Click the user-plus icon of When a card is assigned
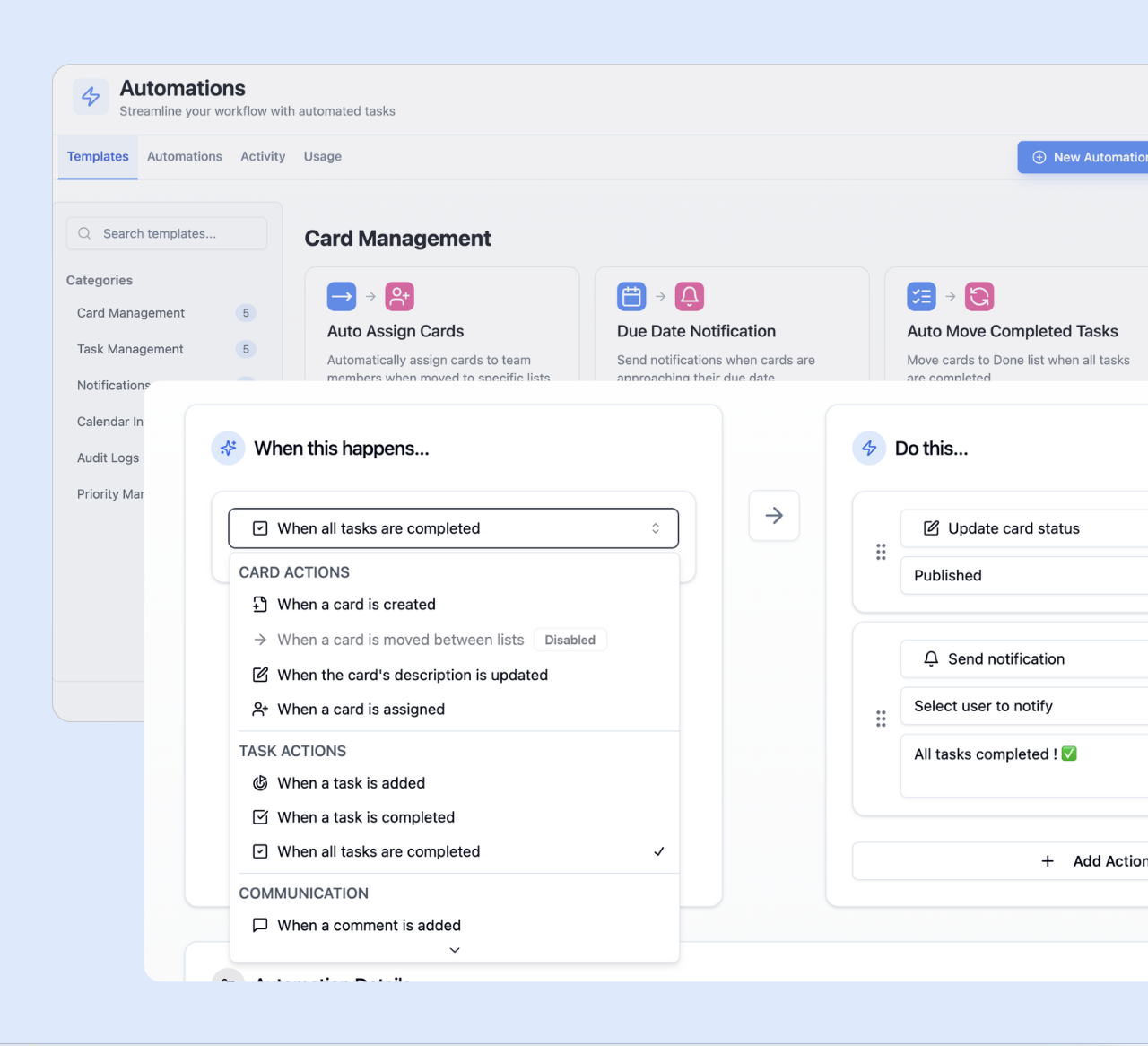 (x=260, y=710)
